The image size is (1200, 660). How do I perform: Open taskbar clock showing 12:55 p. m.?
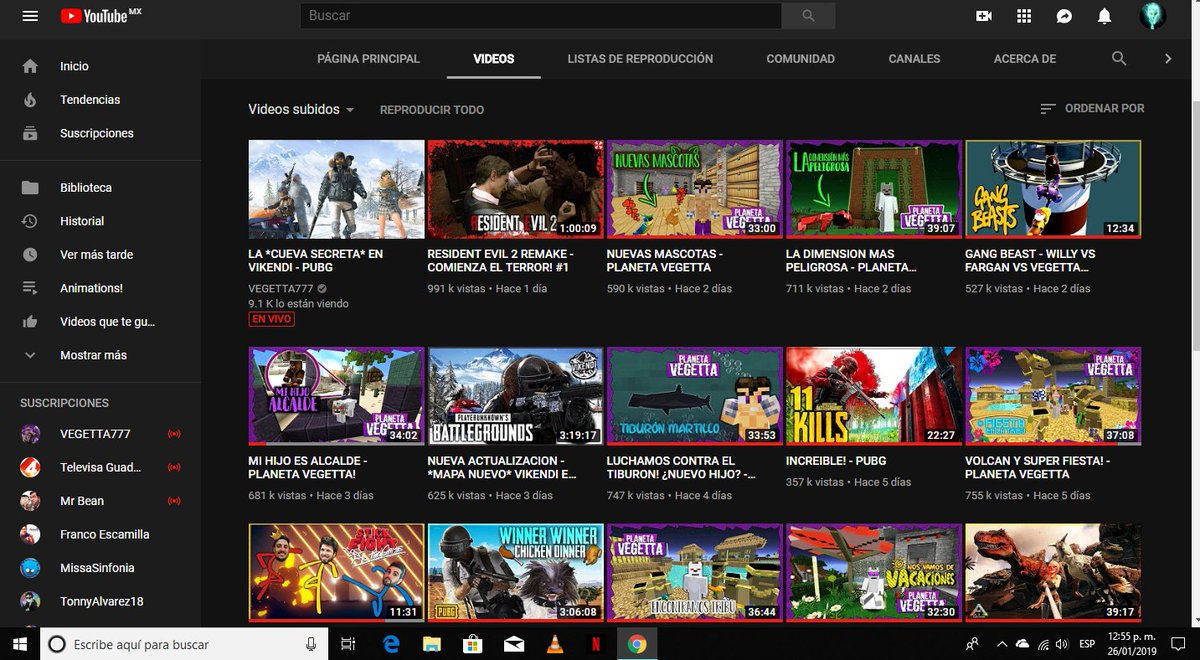pos(1134,644)
